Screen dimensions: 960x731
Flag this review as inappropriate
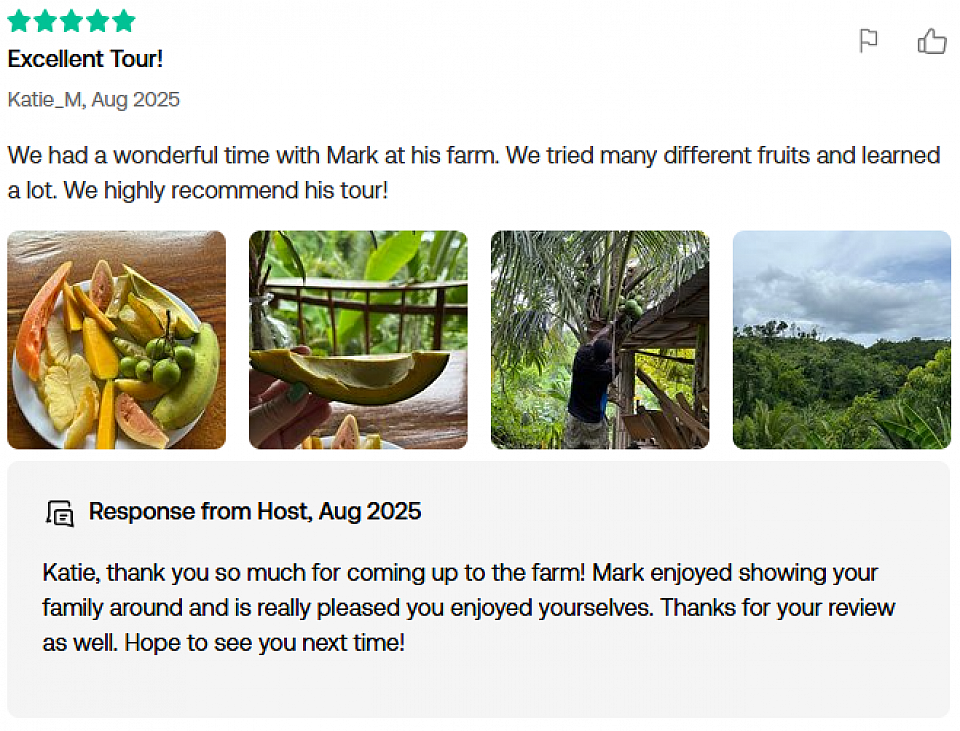[868, 41]
